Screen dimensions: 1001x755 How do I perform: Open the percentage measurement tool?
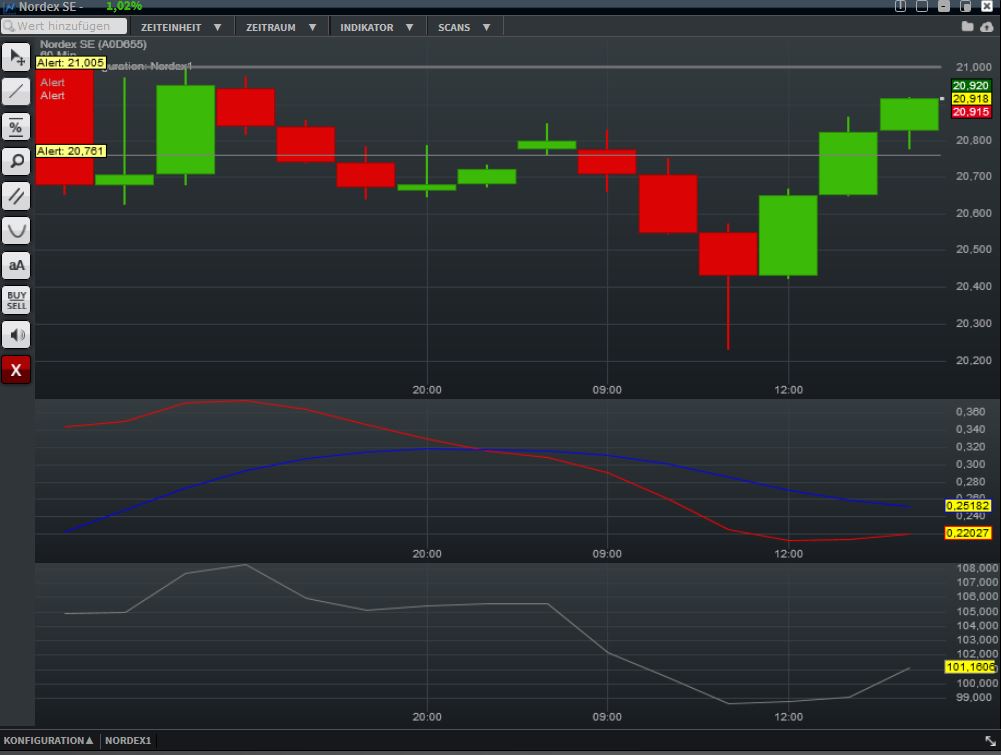point(15,126)
